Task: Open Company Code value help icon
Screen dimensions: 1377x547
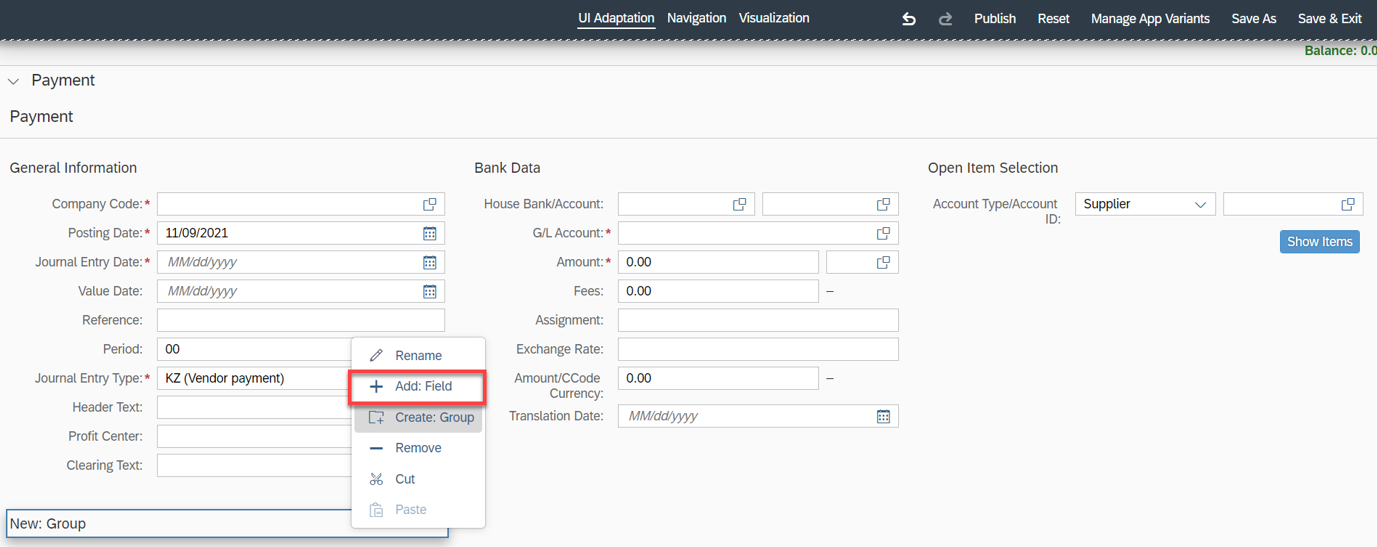Action: coord(430,204)
